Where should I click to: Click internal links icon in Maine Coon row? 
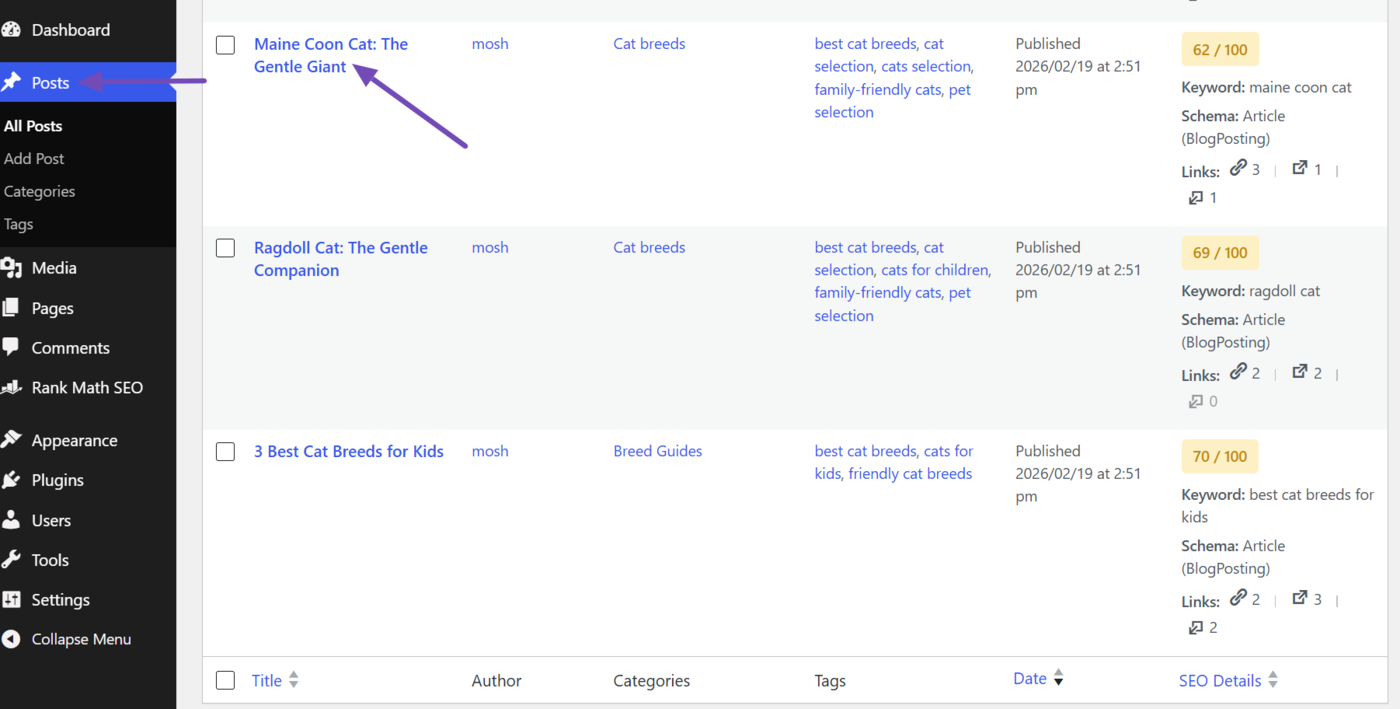click(1238, 168)
